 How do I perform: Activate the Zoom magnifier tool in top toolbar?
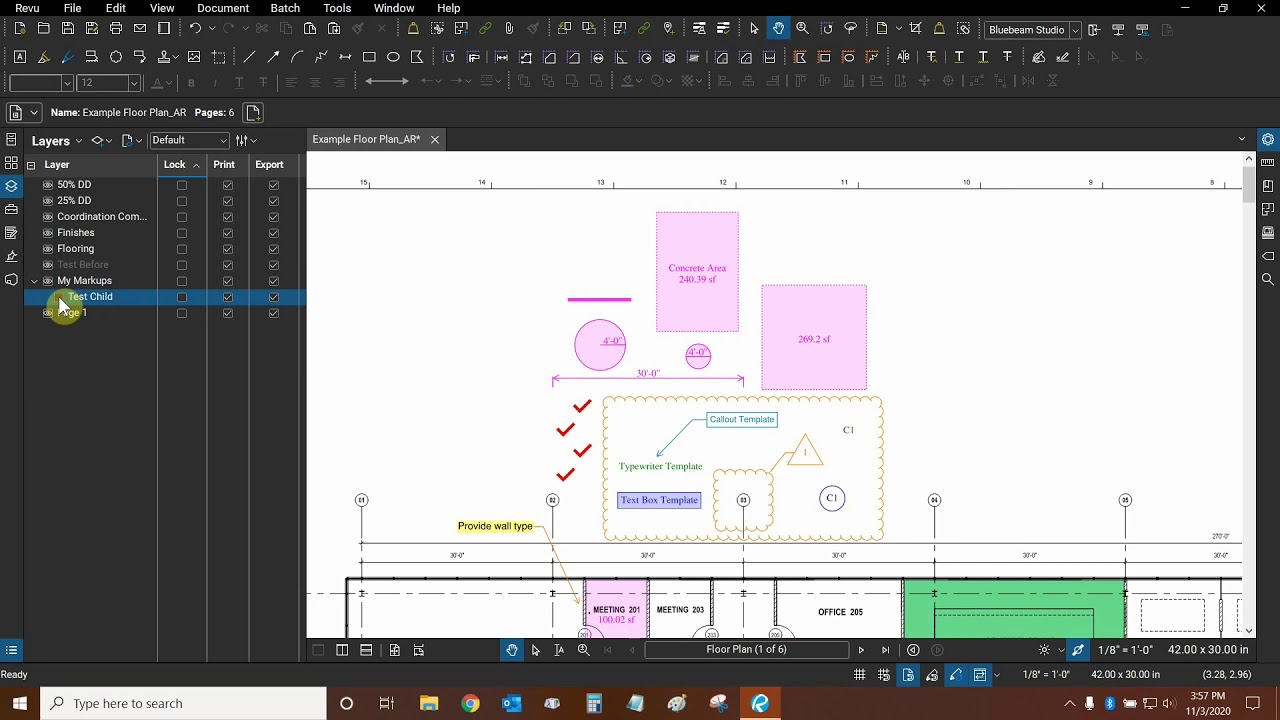[802, 29]
